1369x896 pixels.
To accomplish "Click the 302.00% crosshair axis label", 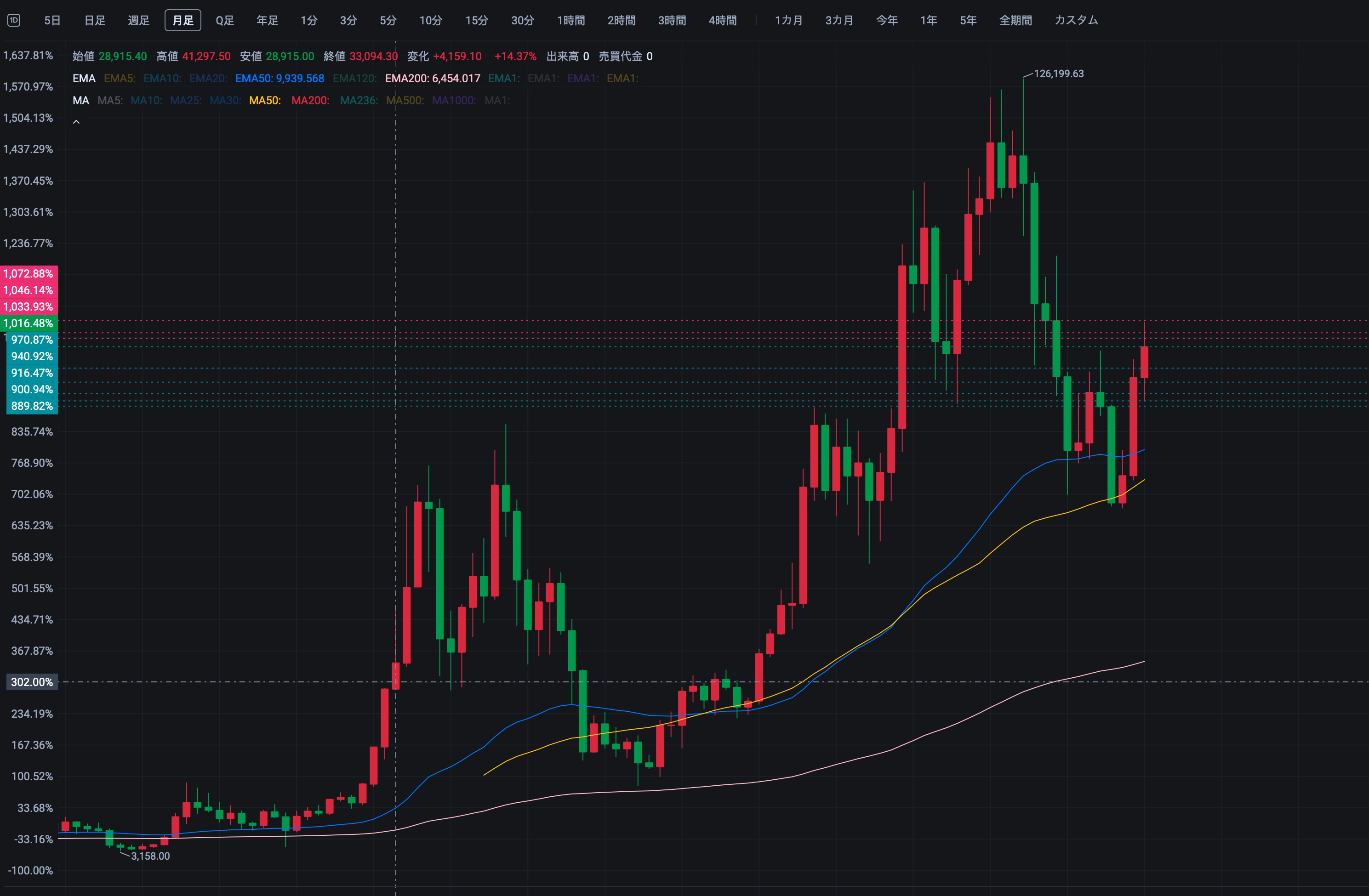I will tap(32, 682).
